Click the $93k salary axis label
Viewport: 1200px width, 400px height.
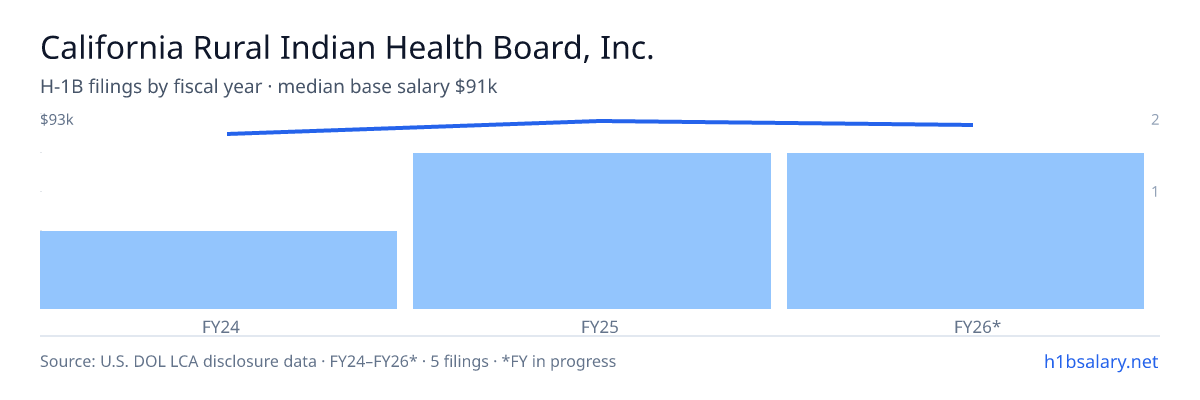57,120
